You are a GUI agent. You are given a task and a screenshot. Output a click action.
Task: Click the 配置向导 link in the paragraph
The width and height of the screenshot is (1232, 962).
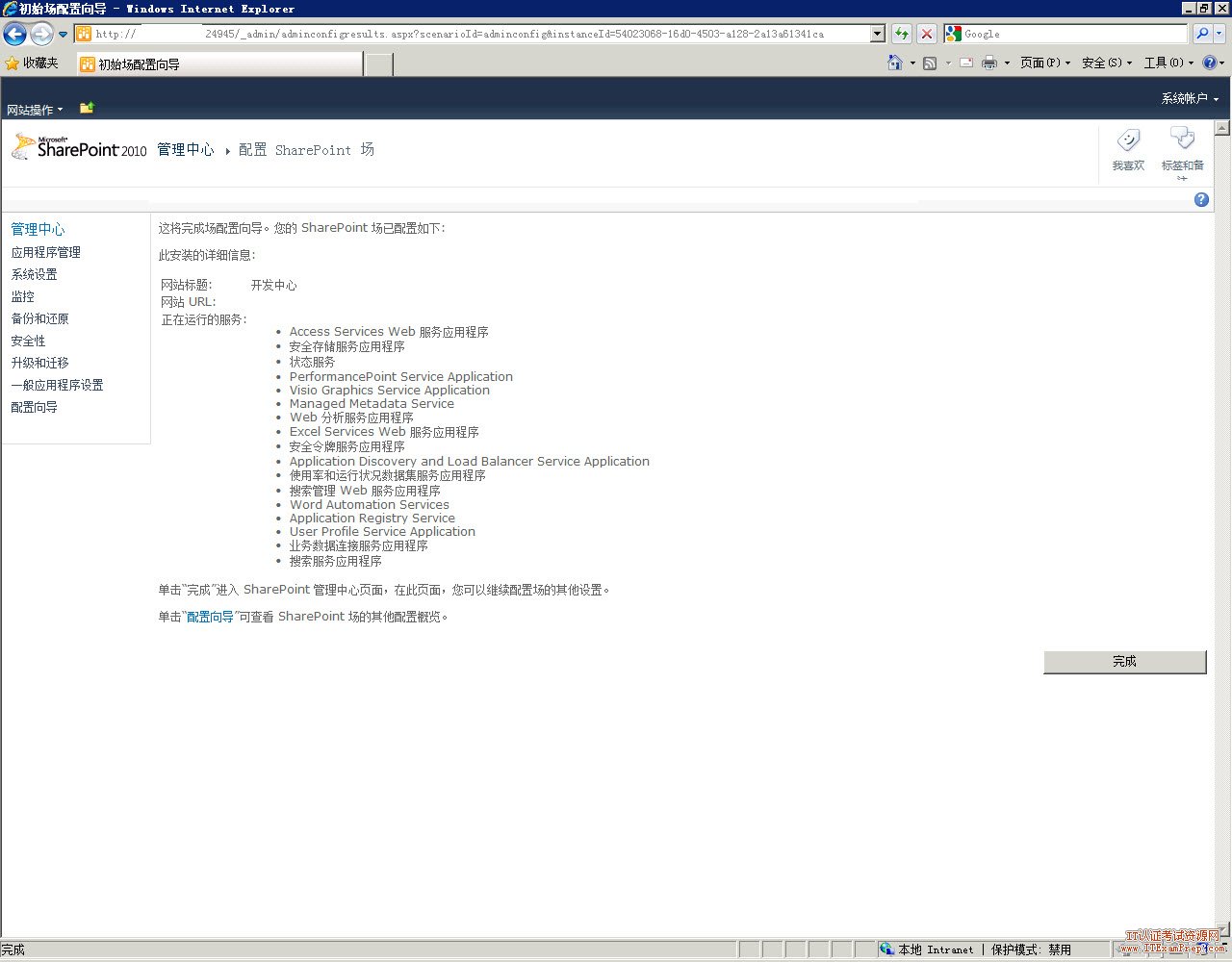coord(210,617)
